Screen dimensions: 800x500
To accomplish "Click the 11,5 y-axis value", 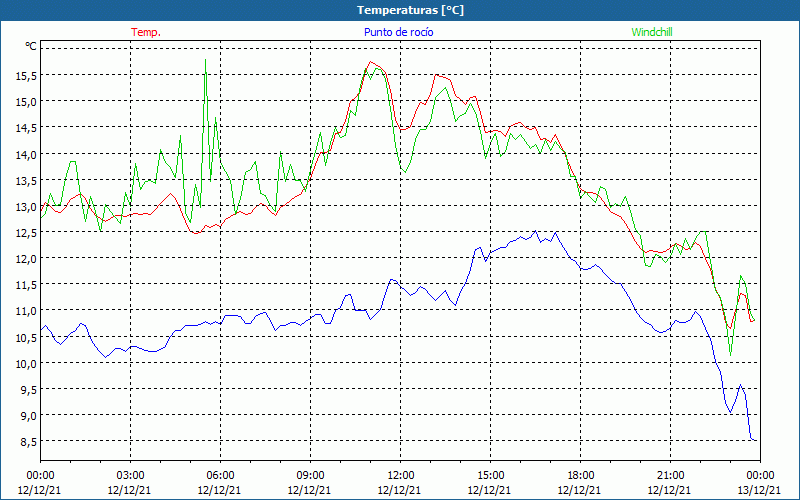I will point(26,285).
